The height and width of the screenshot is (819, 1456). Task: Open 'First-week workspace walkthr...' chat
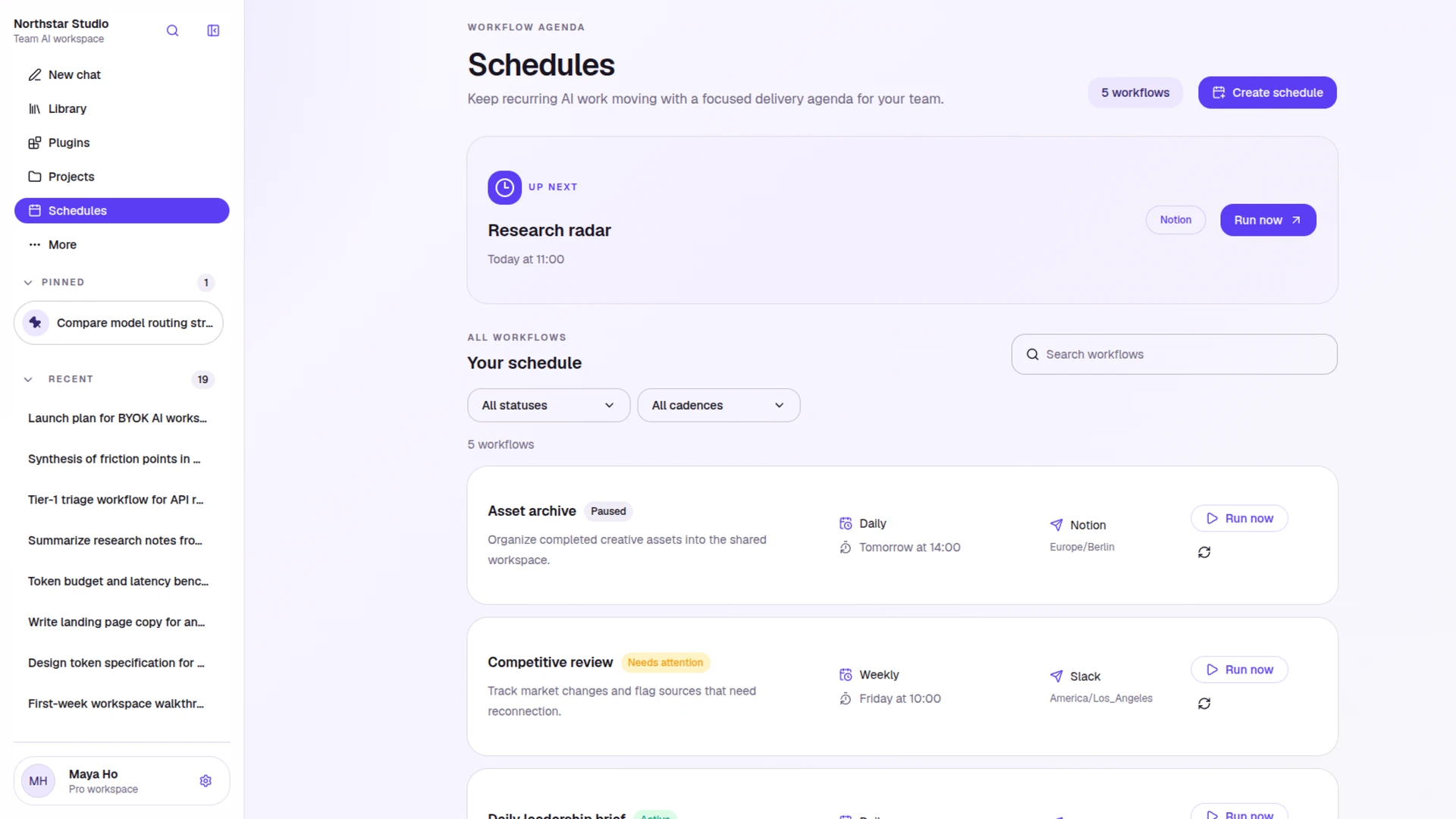tap(118, 704)
